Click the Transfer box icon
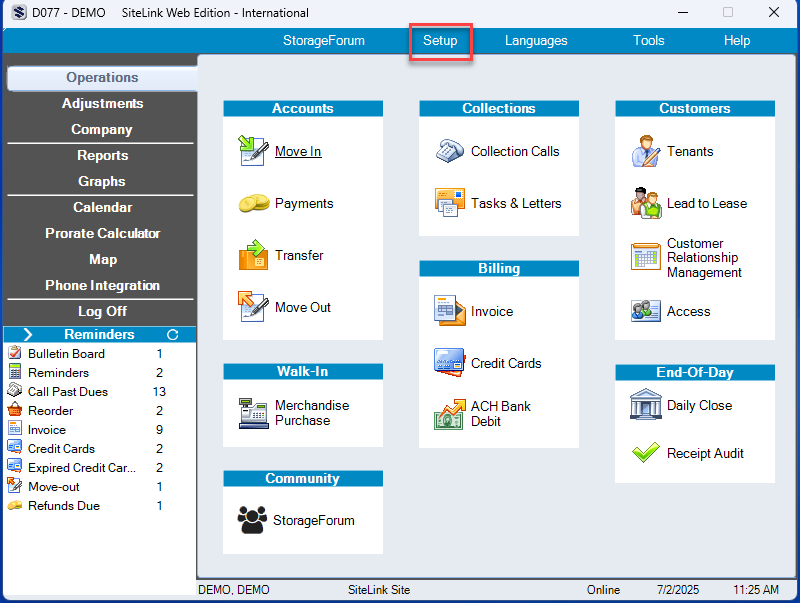This screenshot has width=800, height=603. click(253, 255)
